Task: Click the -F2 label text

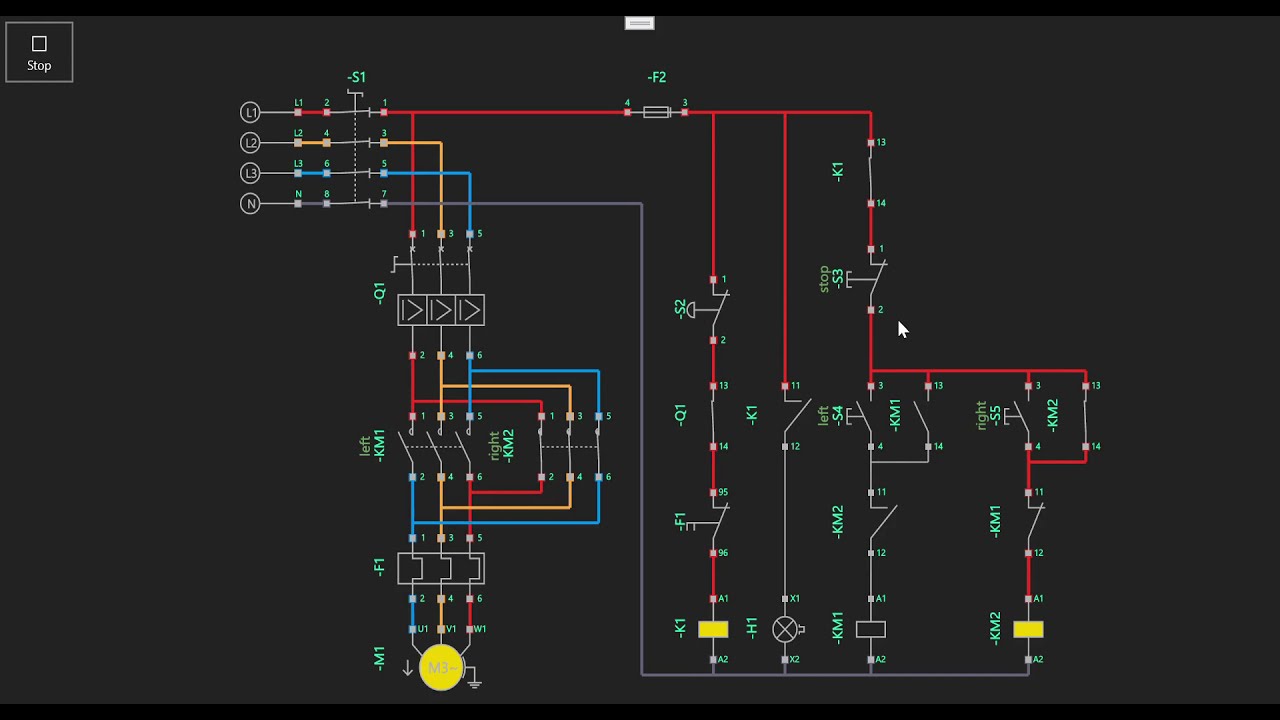Action: [657, 77]
